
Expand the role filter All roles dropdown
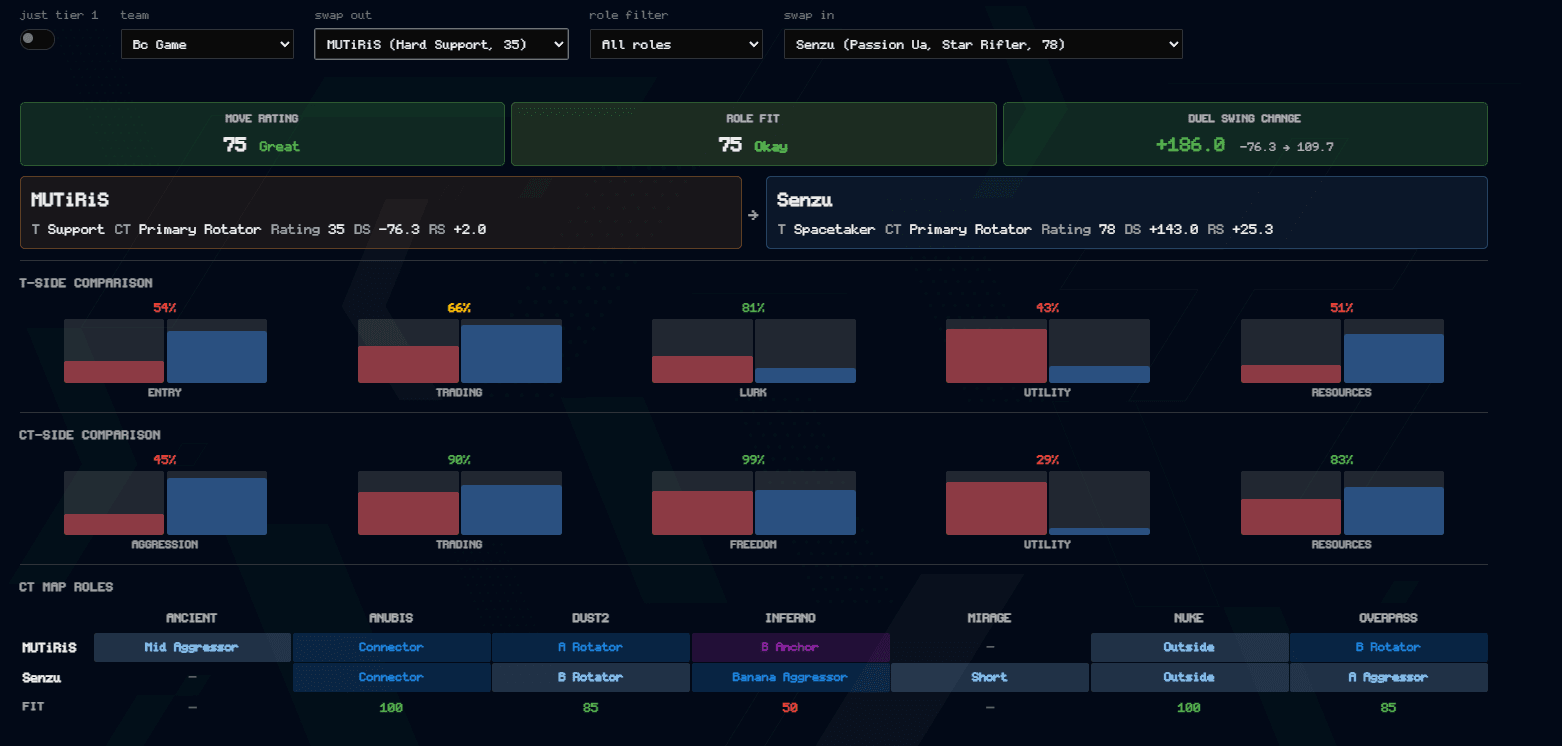pyautogui.click(x=676, y=44)
